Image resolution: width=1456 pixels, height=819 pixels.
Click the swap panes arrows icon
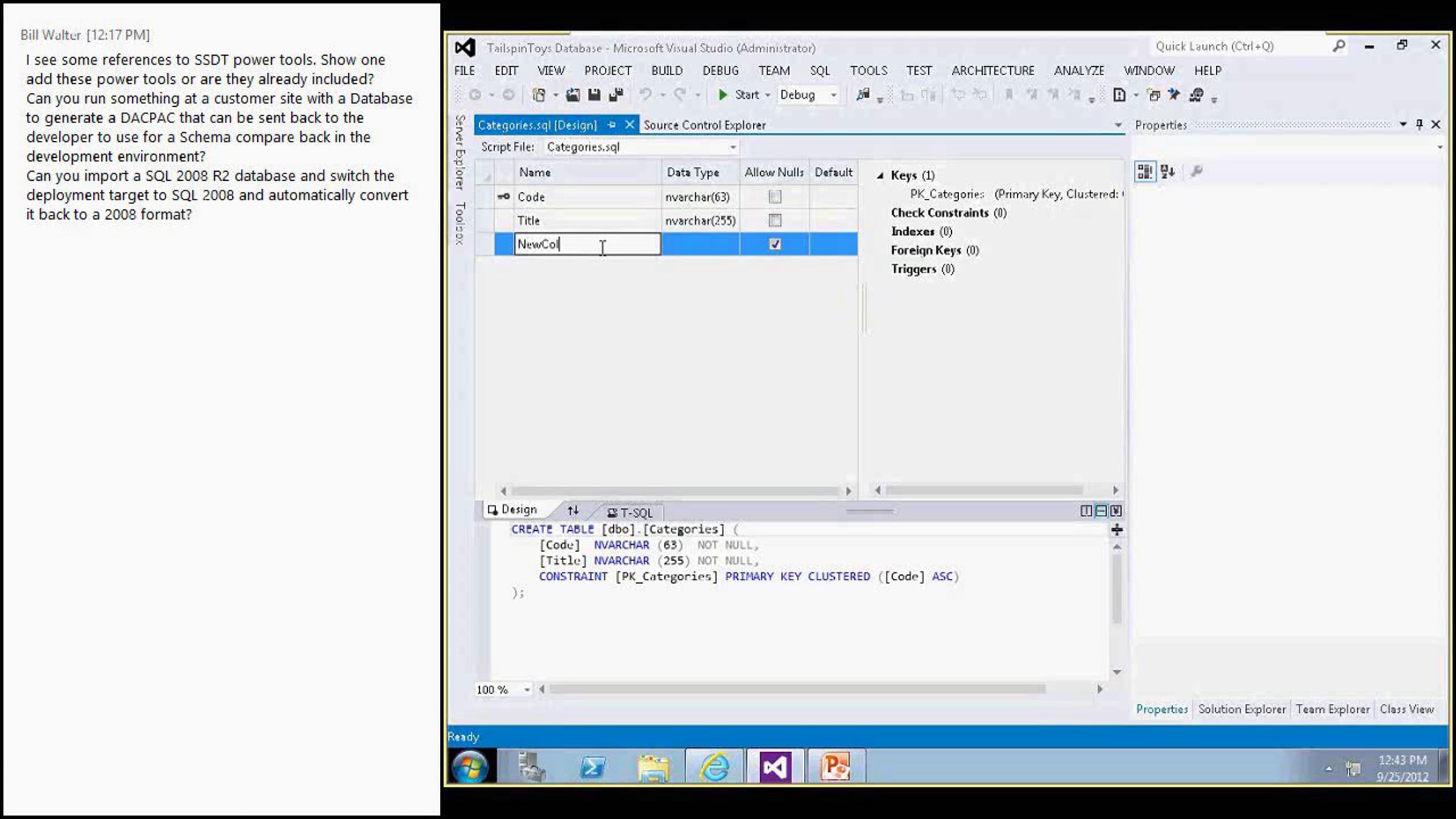point(573,510)
